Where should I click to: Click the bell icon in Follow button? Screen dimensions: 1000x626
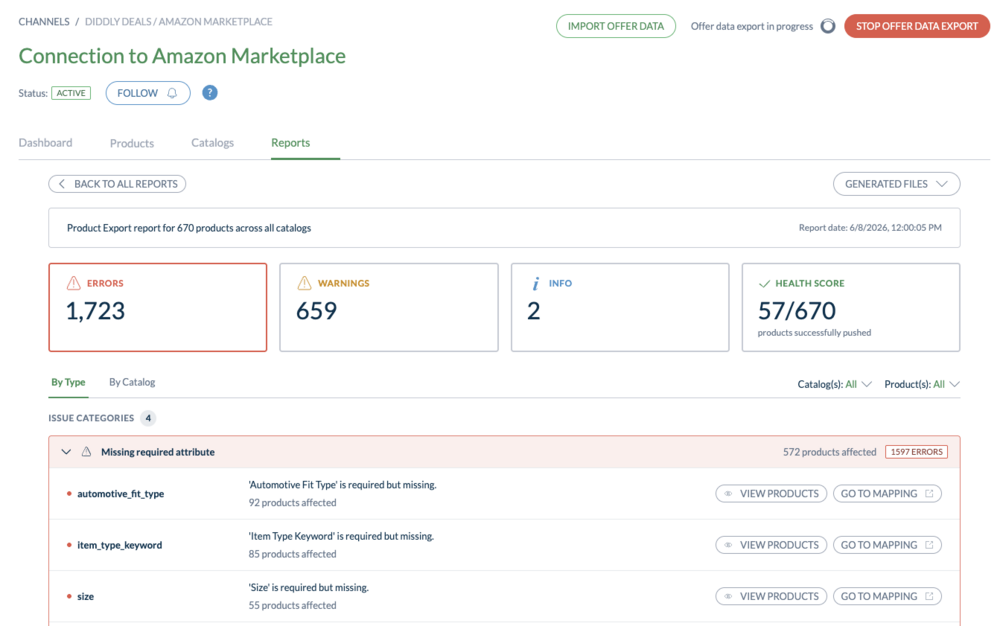coord(172,93)
